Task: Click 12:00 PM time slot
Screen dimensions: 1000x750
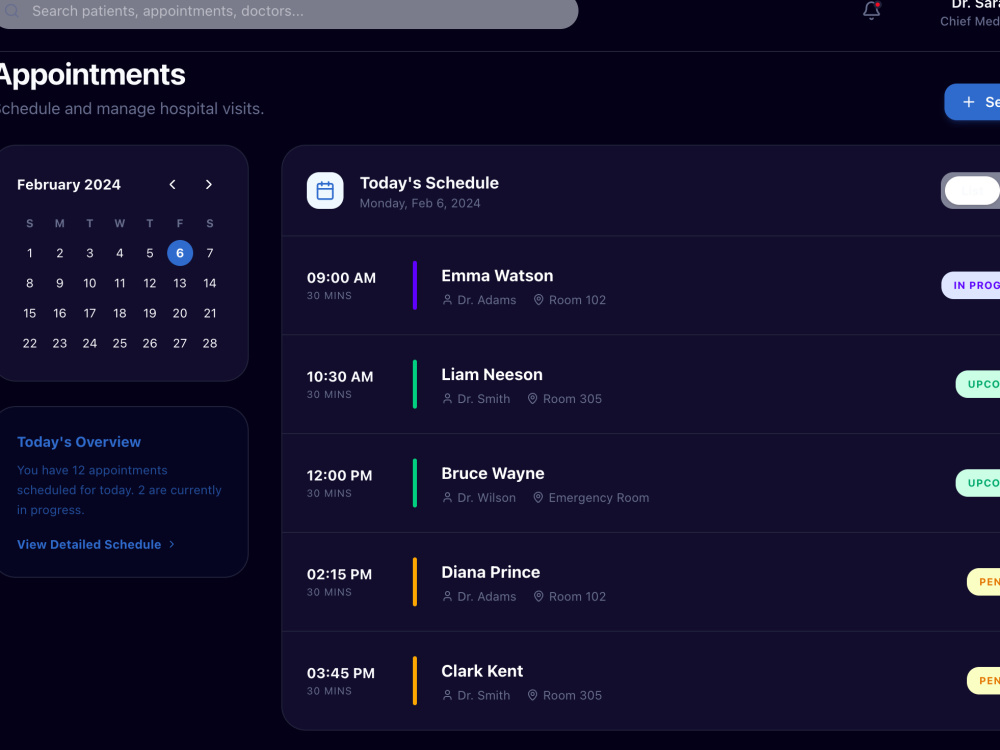Action: 339,476
